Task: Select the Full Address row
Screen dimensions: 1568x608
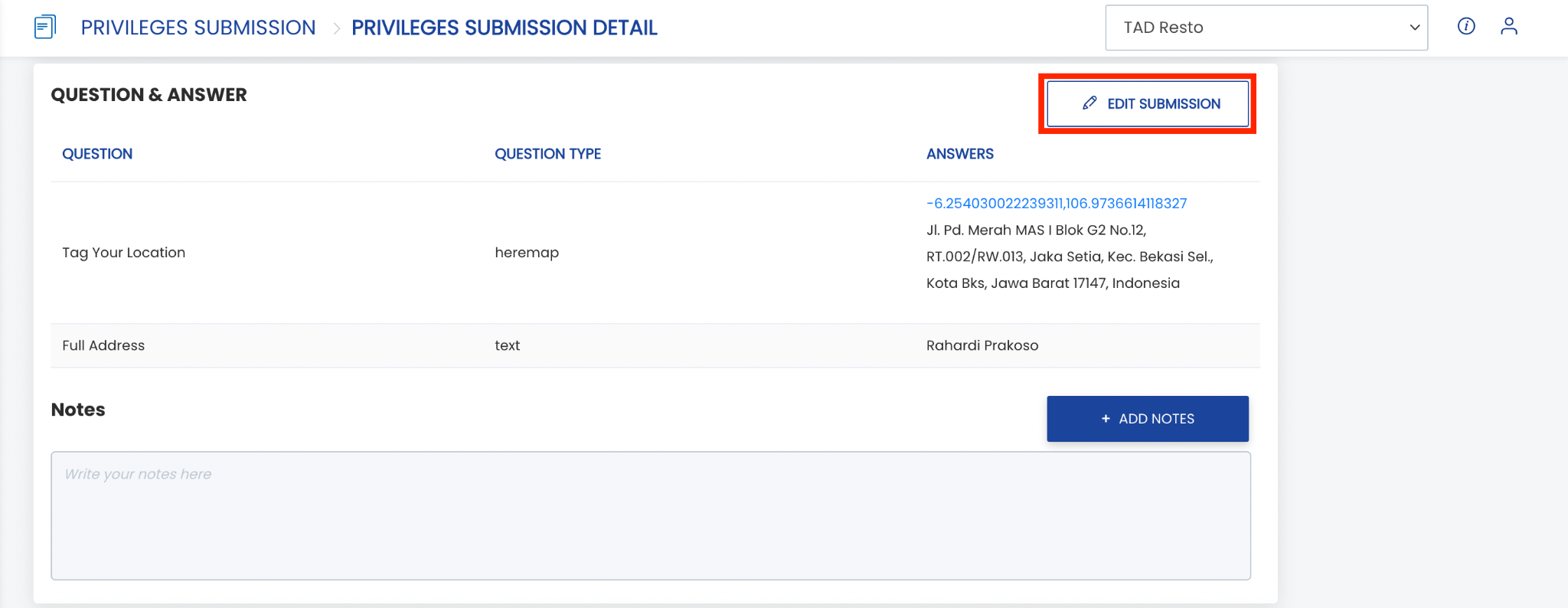Action: click(x=655, y=345)
